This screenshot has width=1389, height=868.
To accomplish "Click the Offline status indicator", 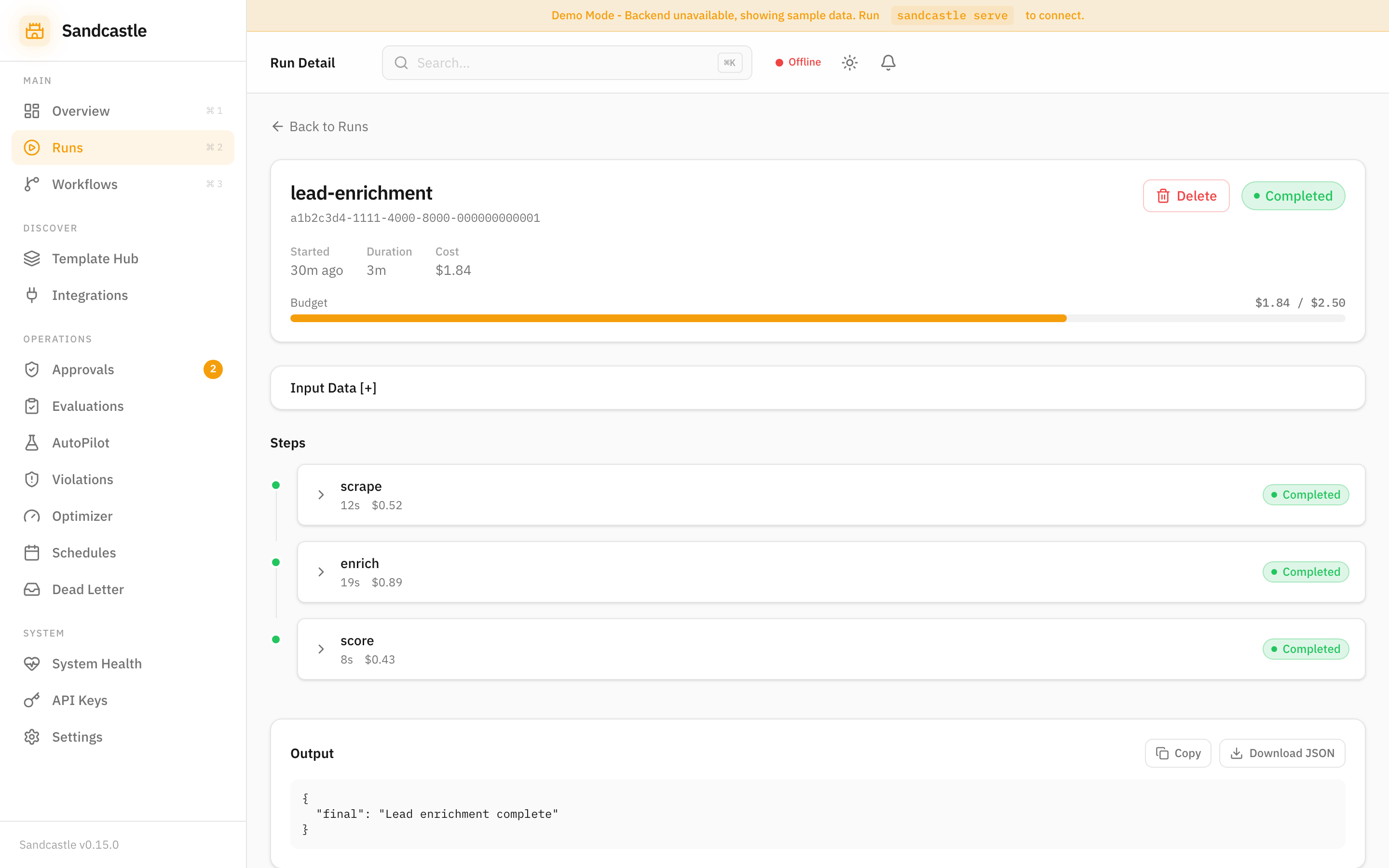I will point(798,62).
